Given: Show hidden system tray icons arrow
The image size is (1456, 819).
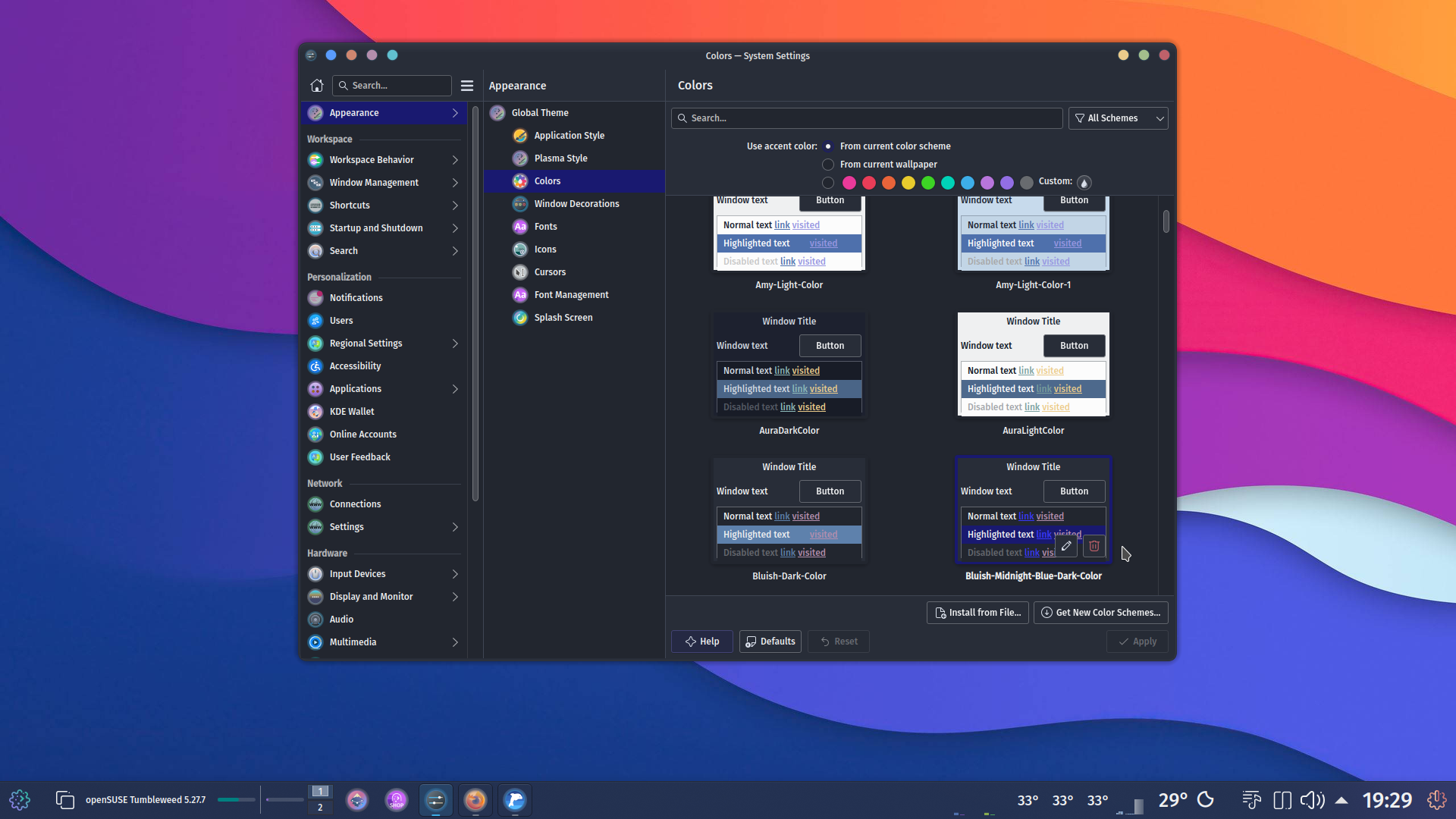Looking at the screenshot, I should click(1341, 800).
